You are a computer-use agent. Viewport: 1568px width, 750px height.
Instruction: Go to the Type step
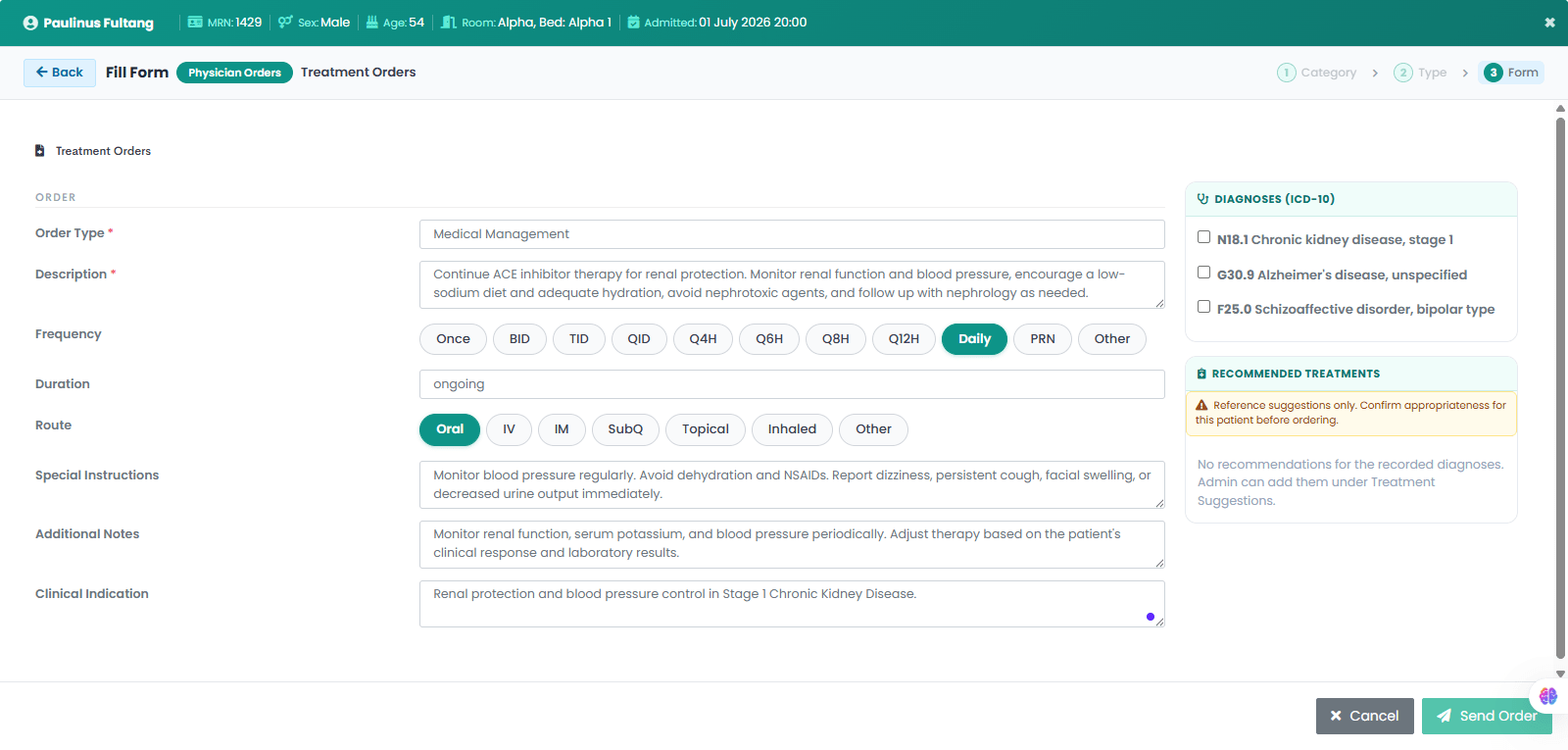1420,73
